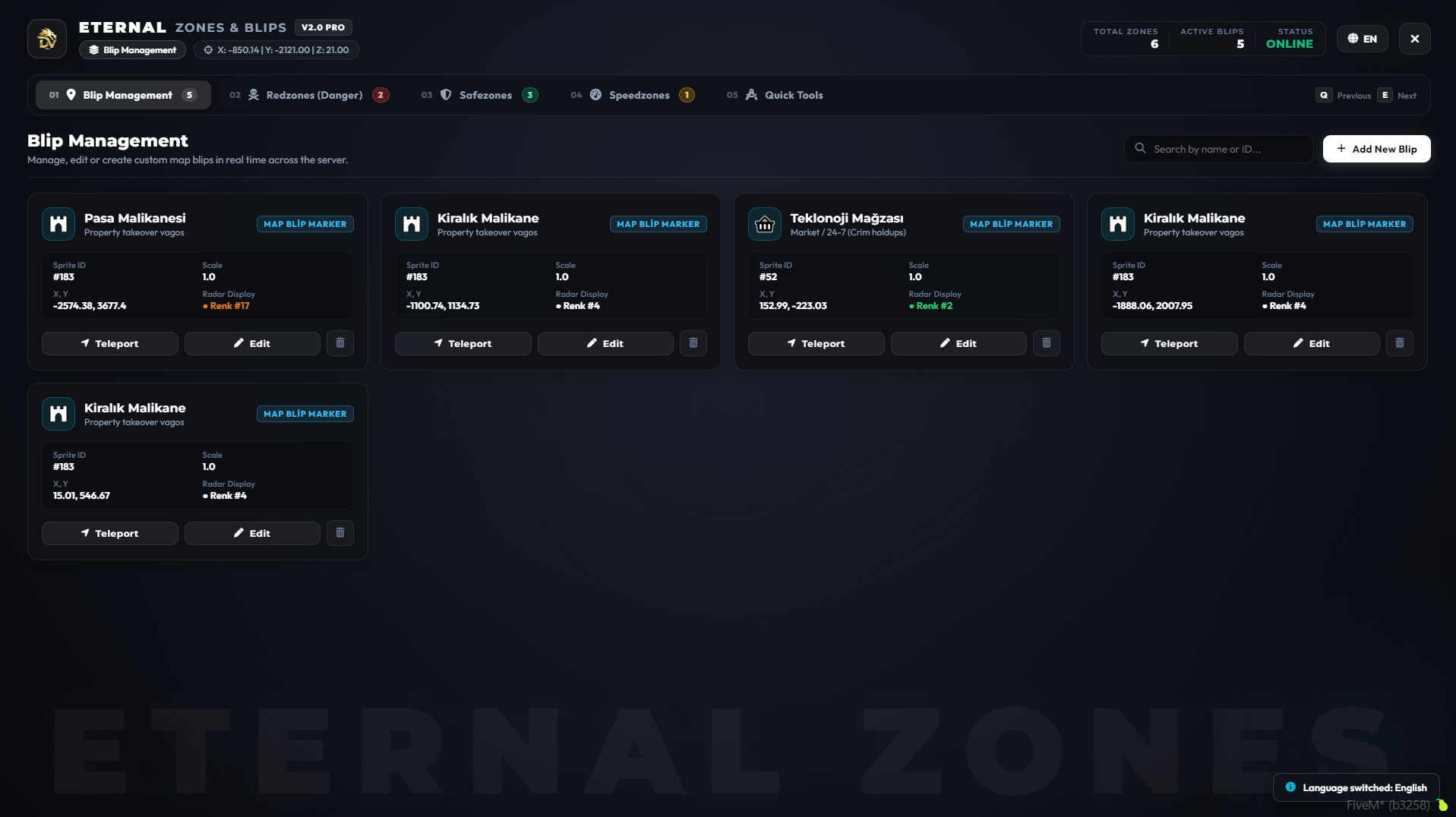Click the E key Next shortcut icon
Screen dimensions: 1456x817
coord(1385,95)
